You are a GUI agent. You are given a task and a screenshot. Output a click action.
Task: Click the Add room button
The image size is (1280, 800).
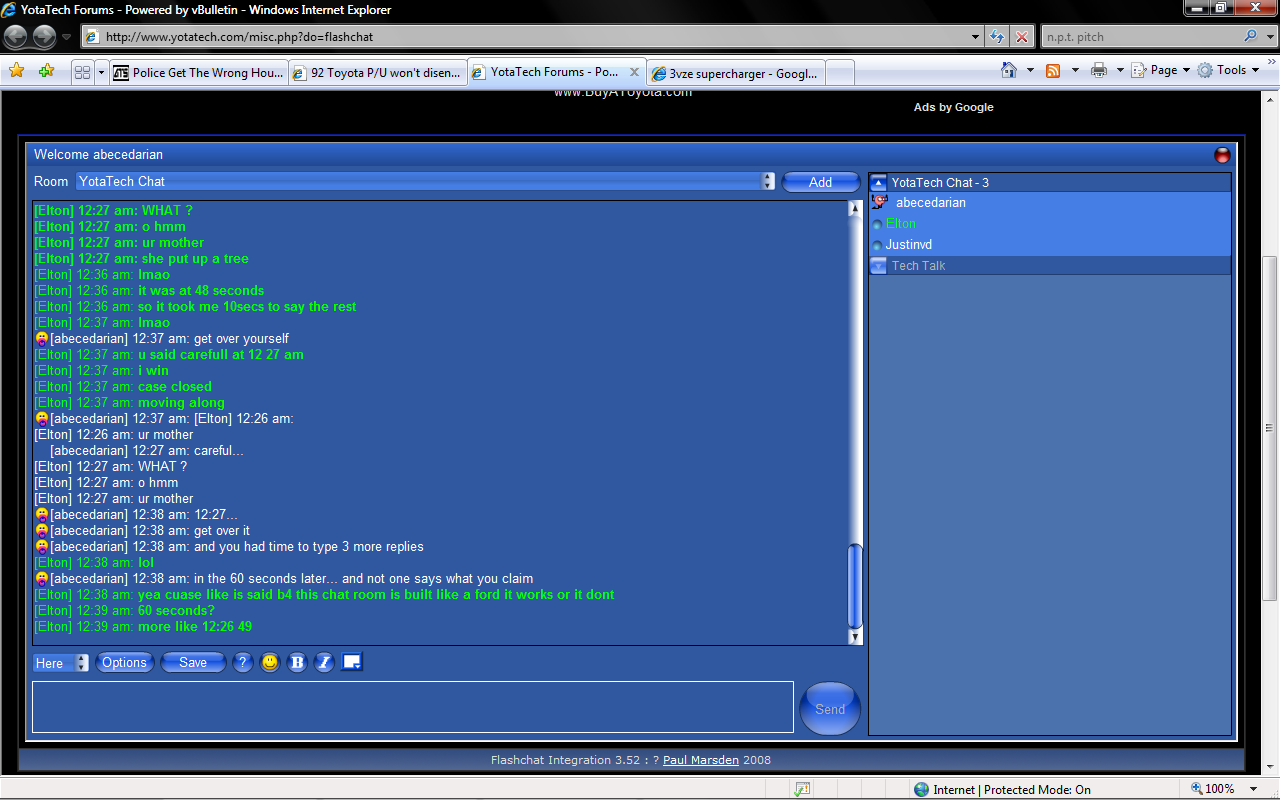pos(821,182)
